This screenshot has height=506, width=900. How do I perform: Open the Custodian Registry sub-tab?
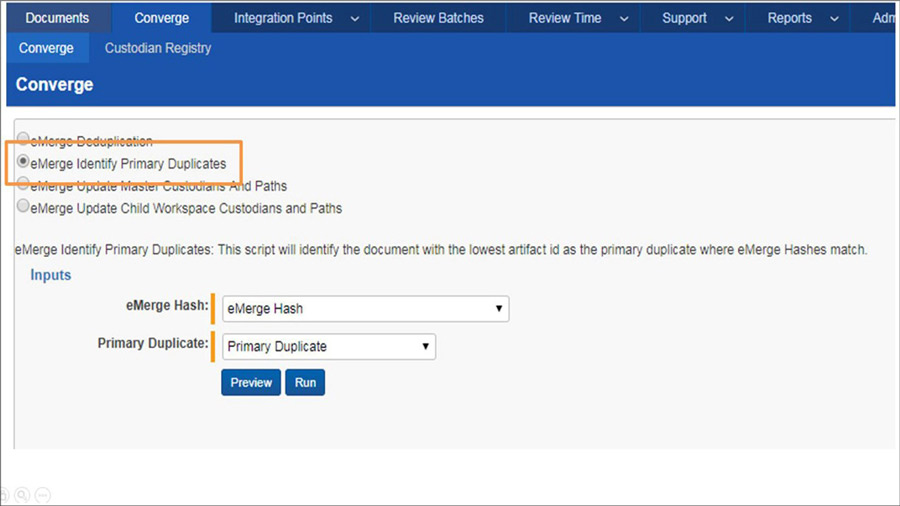coord(158,48)
